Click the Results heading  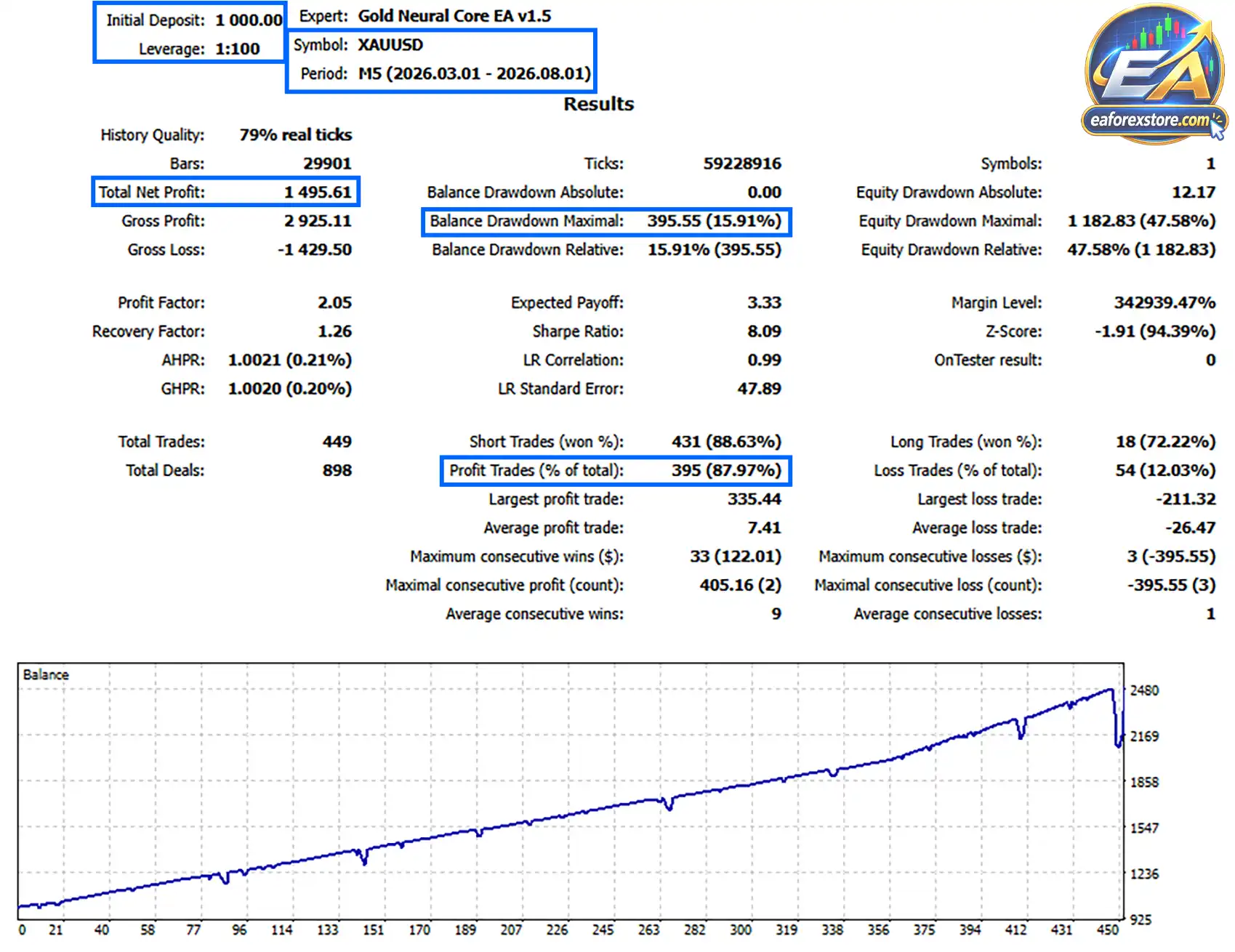(x=599, y=104)
